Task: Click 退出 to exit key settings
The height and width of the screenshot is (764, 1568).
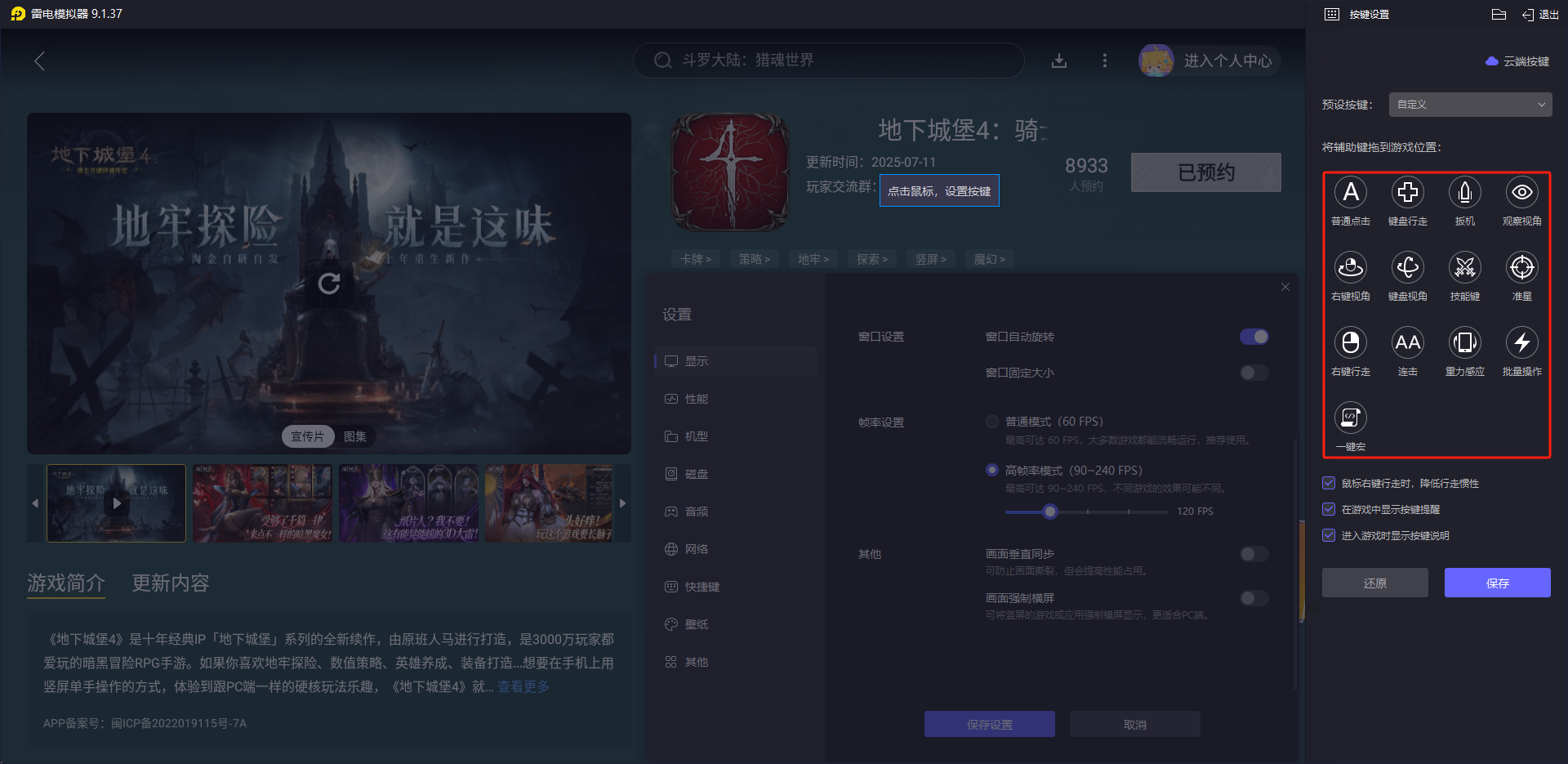Action: (1541, 14)
